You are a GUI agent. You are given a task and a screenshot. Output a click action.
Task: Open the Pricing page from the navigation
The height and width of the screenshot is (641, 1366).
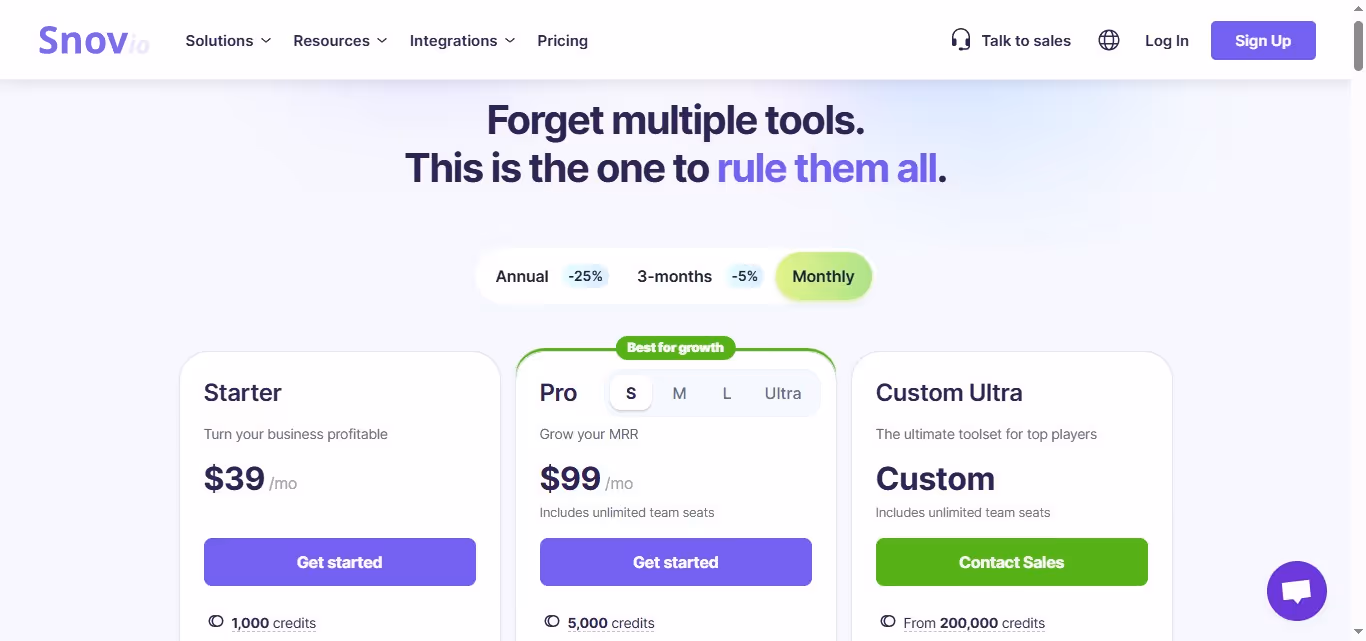pyautogui.click(x=562, y=40)
